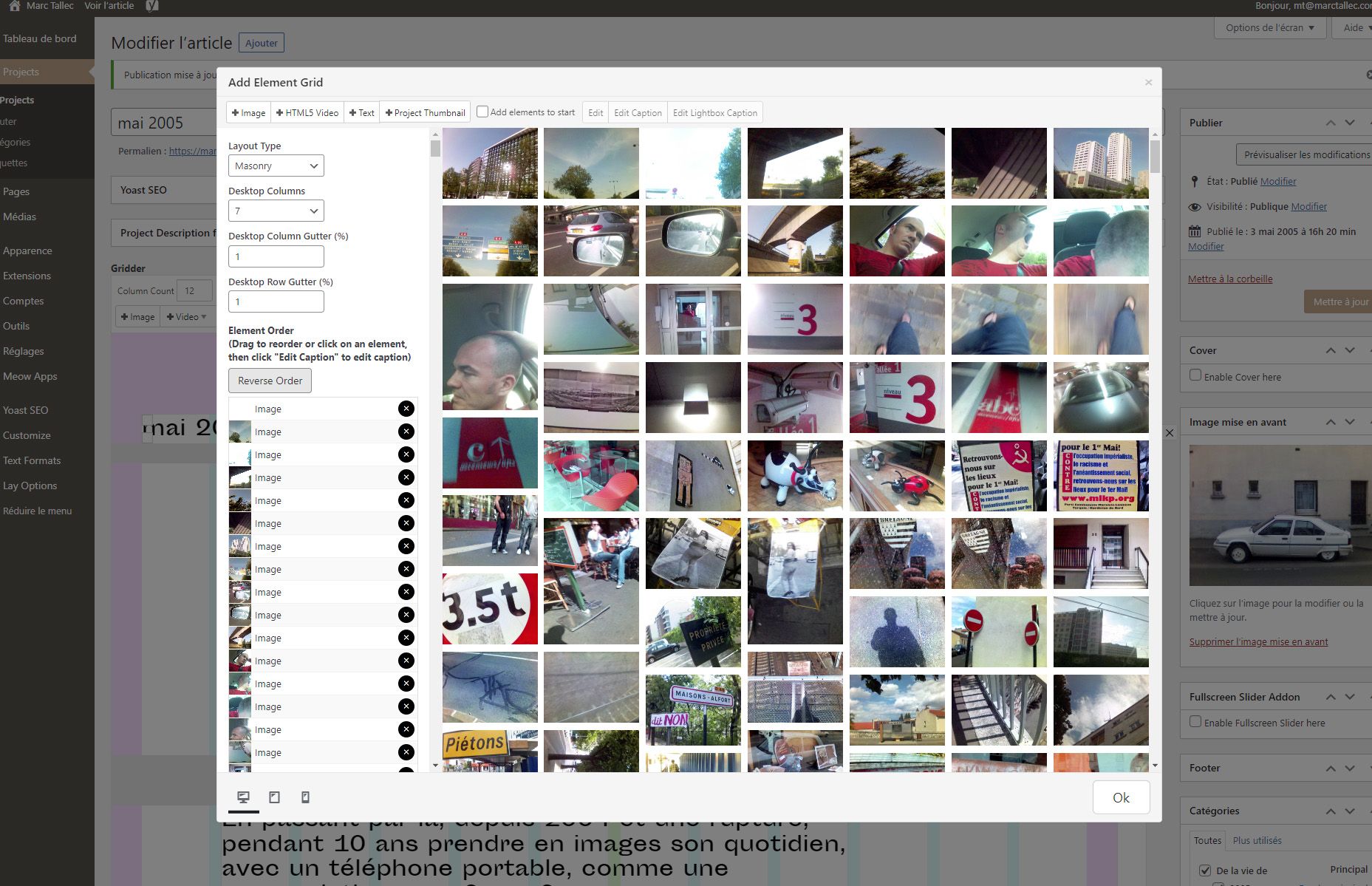Click Reverse Order to flip element order
This screenshot has width=1372, height=886.
point(269,380)
